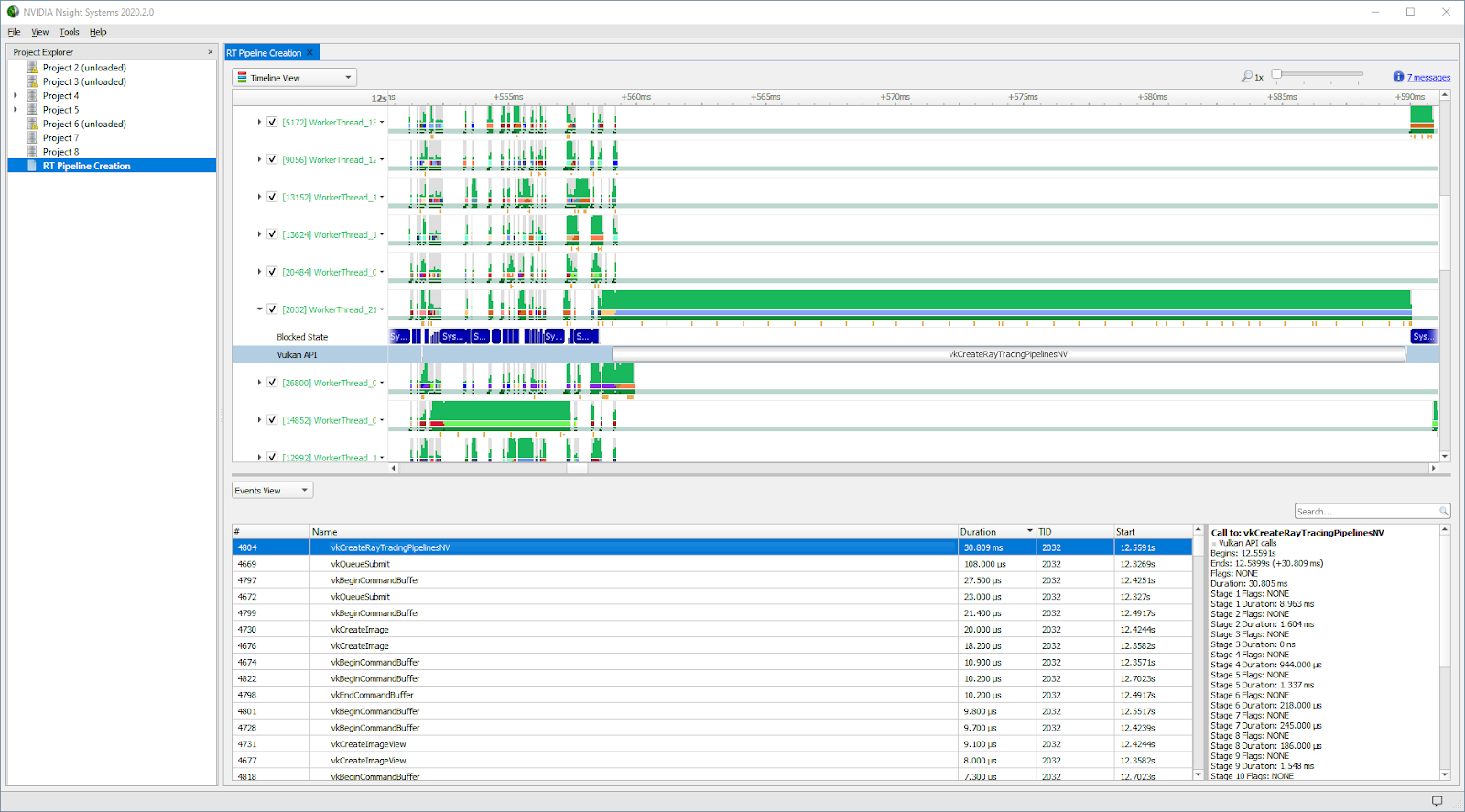
Task: Open the File menu
Action: coord(14,32)
